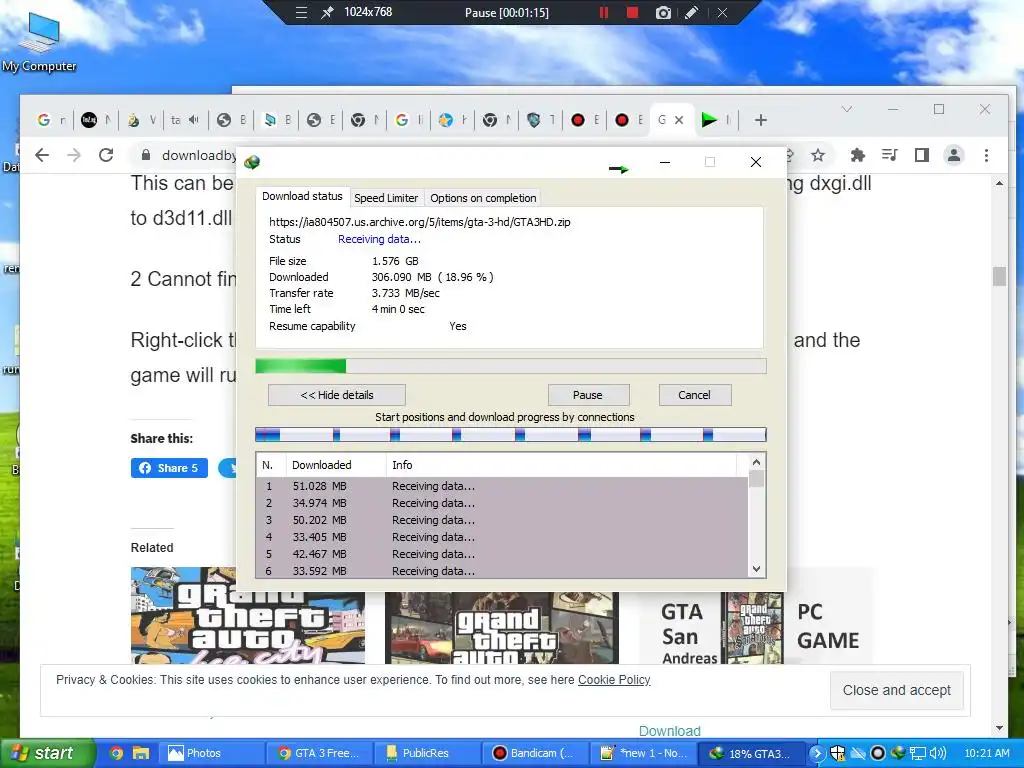
Task: Close the active Chrome tab
Action: 679,120
